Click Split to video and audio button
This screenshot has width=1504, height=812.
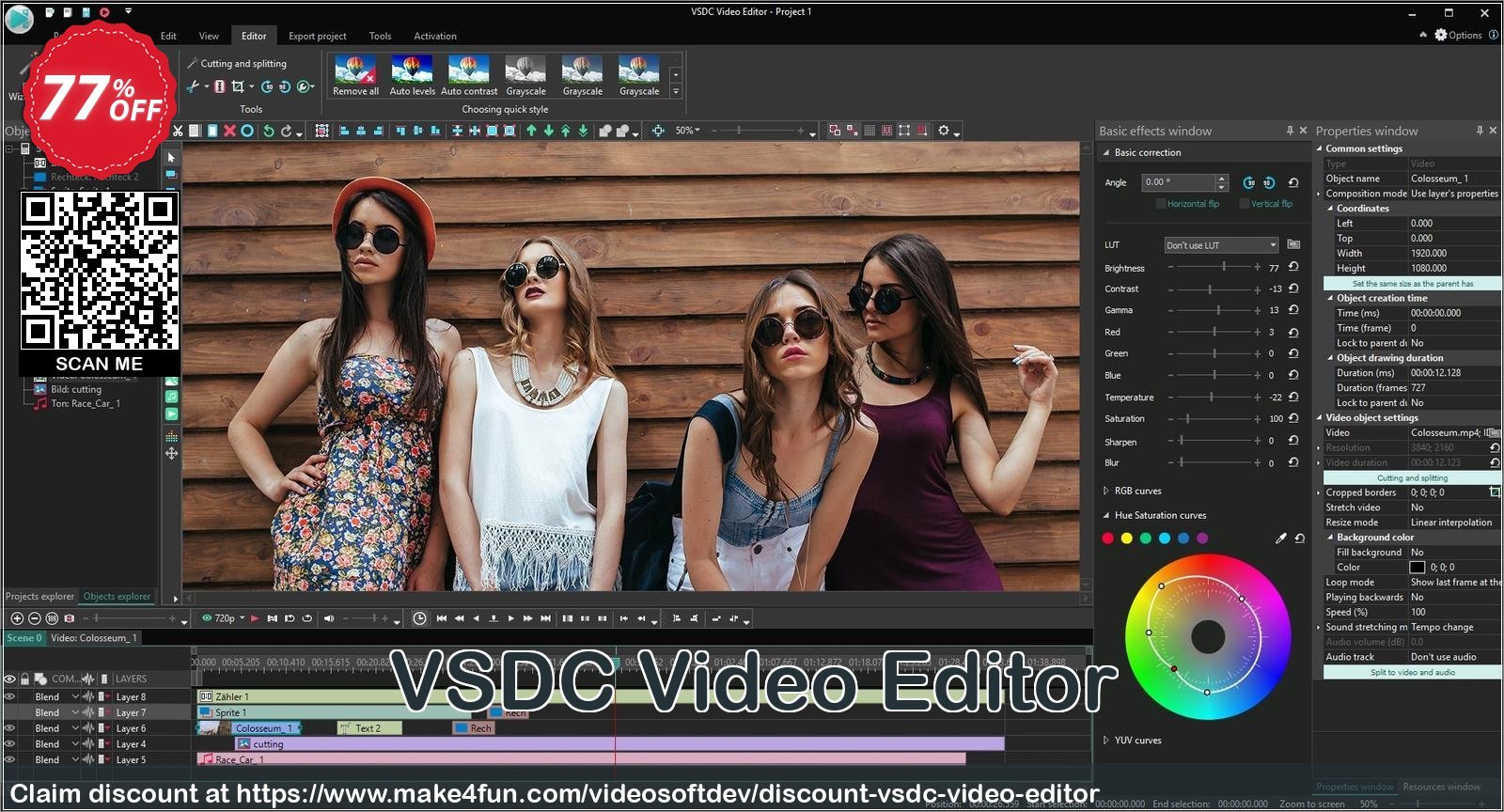click(x=1412, y=672)
